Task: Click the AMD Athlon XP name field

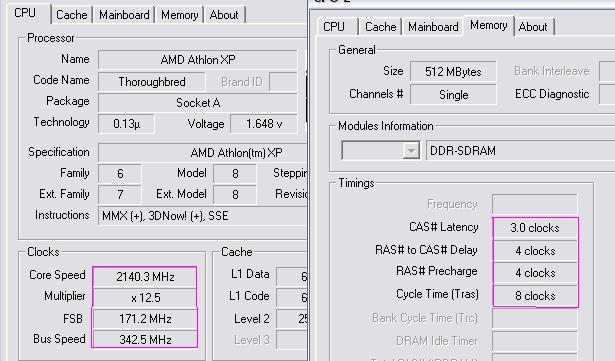Action: pyautogui.click(x=198, y=60)
